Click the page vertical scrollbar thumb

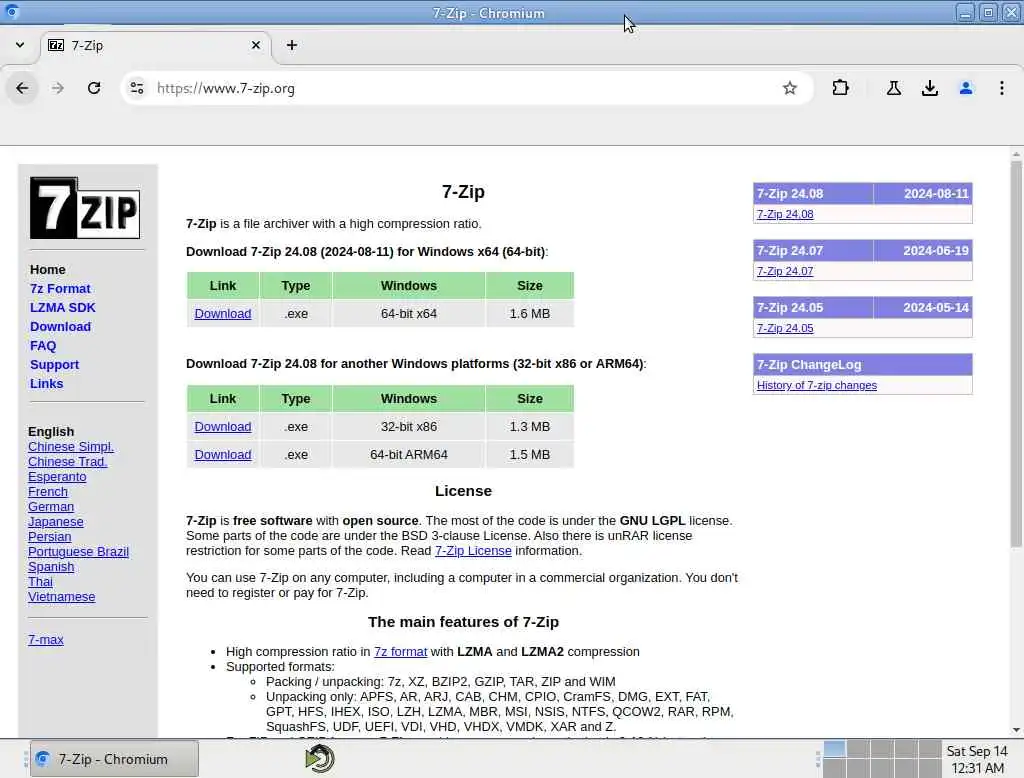pos(1016,353)
